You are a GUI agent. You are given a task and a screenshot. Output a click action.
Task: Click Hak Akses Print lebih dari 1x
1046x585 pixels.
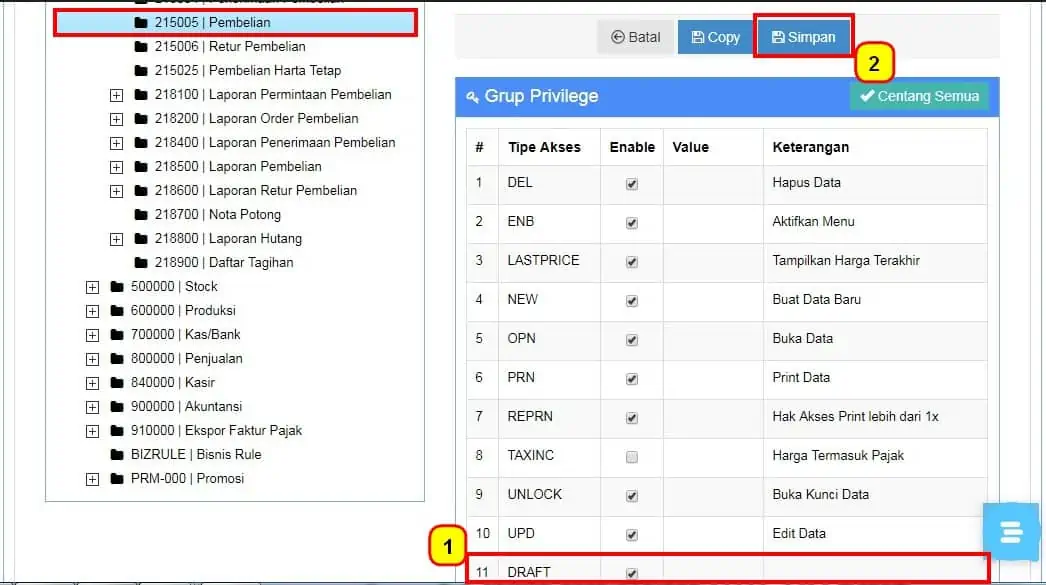[x=855, y=417]
